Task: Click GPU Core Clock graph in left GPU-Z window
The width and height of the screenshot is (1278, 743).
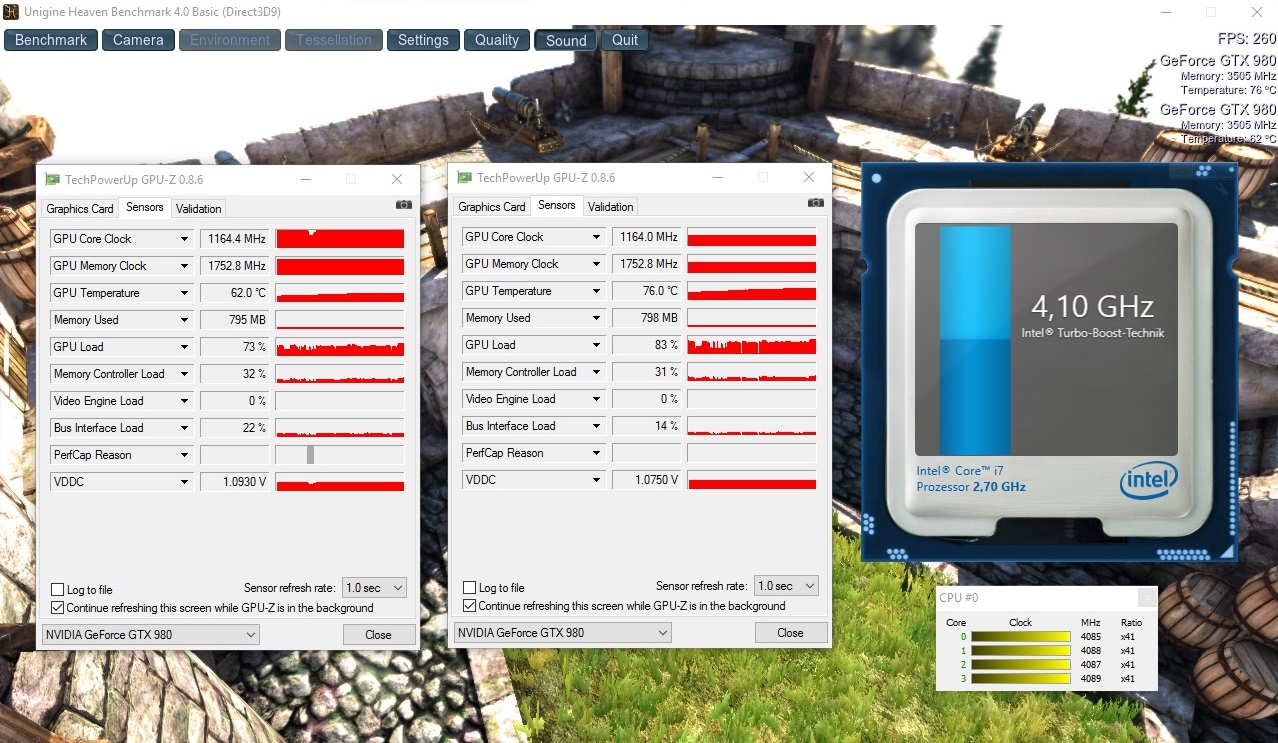Action: [340, 239]
